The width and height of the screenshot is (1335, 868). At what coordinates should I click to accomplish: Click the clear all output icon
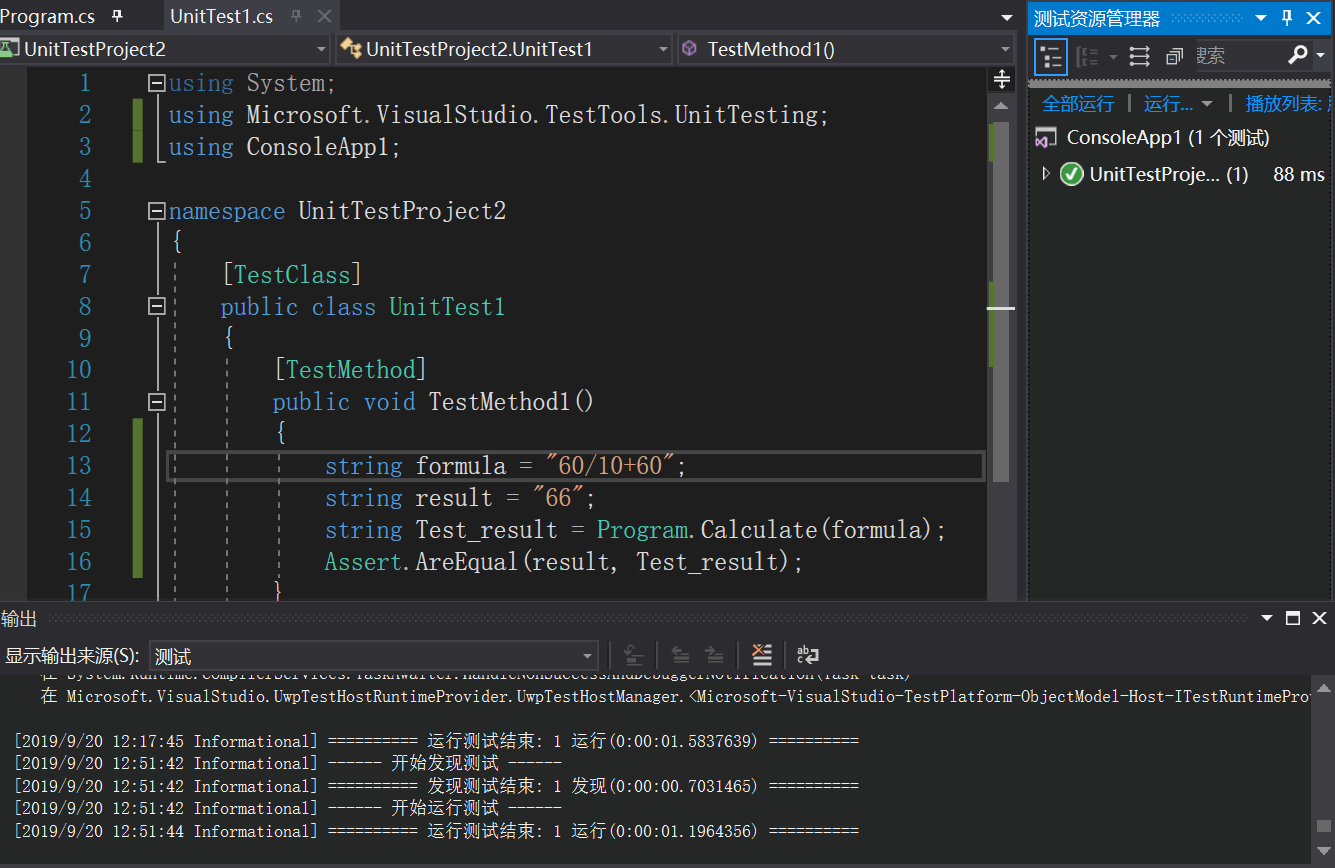point(762,655)
